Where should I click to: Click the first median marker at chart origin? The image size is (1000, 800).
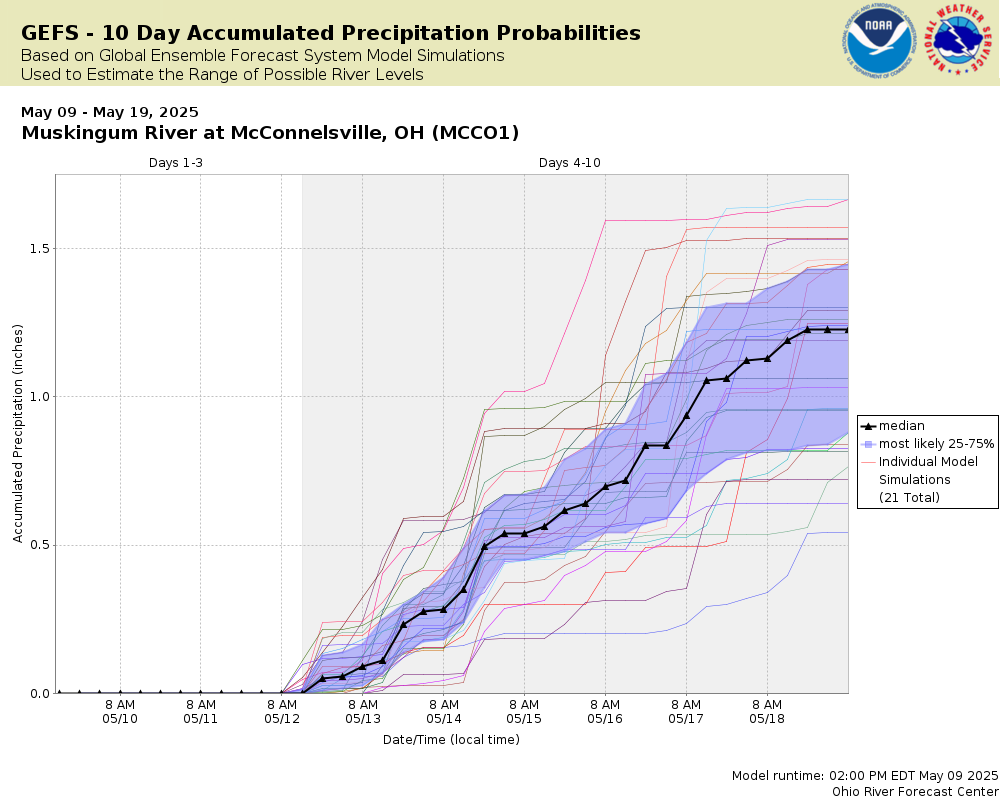[59, 692]
